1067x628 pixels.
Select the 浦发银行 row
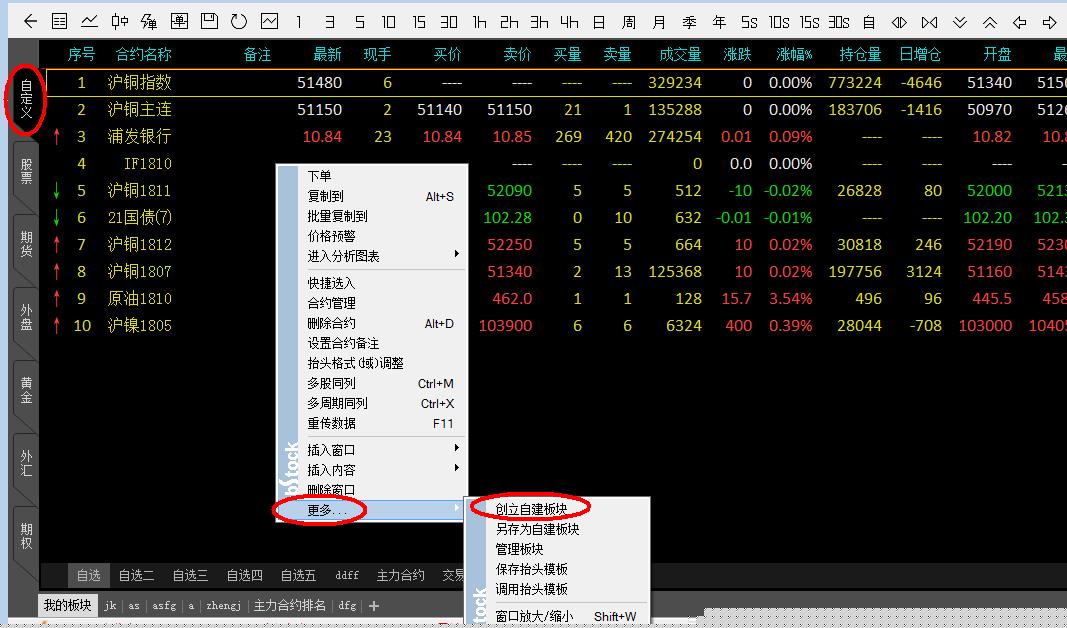(553, 137)
